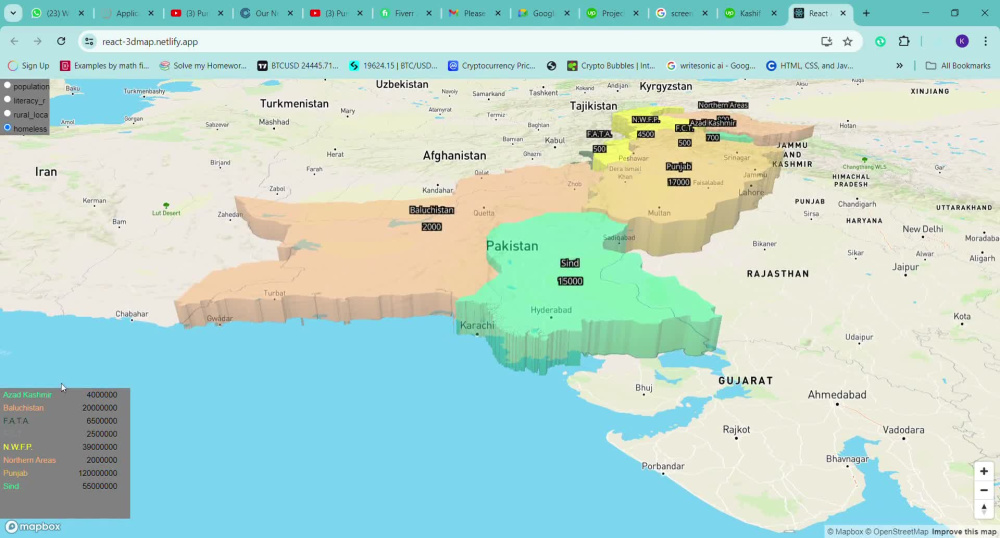
Task: Open the globe icon bookmark
Action: (552, 66)
